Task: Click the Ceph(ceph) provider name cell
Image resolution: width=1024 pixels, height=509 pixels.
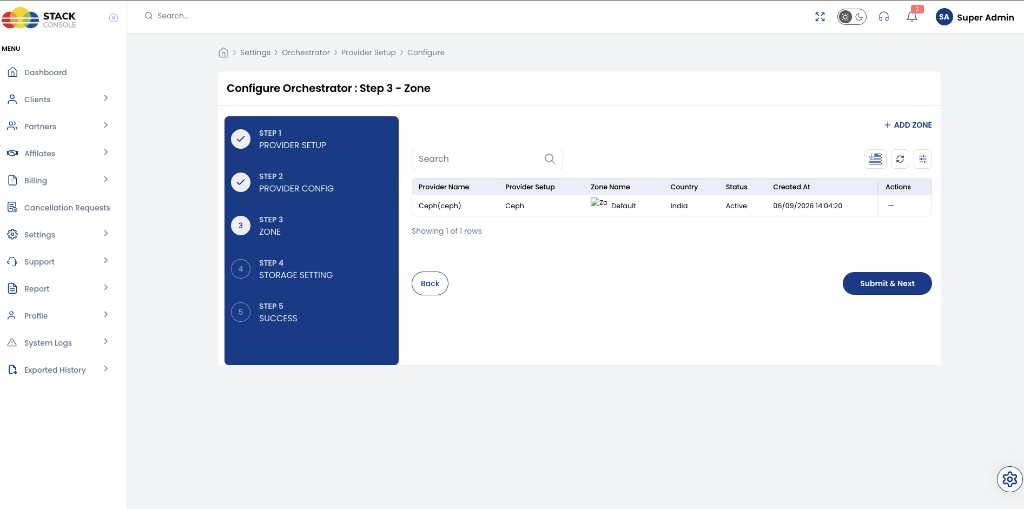Action: point(440,206)
